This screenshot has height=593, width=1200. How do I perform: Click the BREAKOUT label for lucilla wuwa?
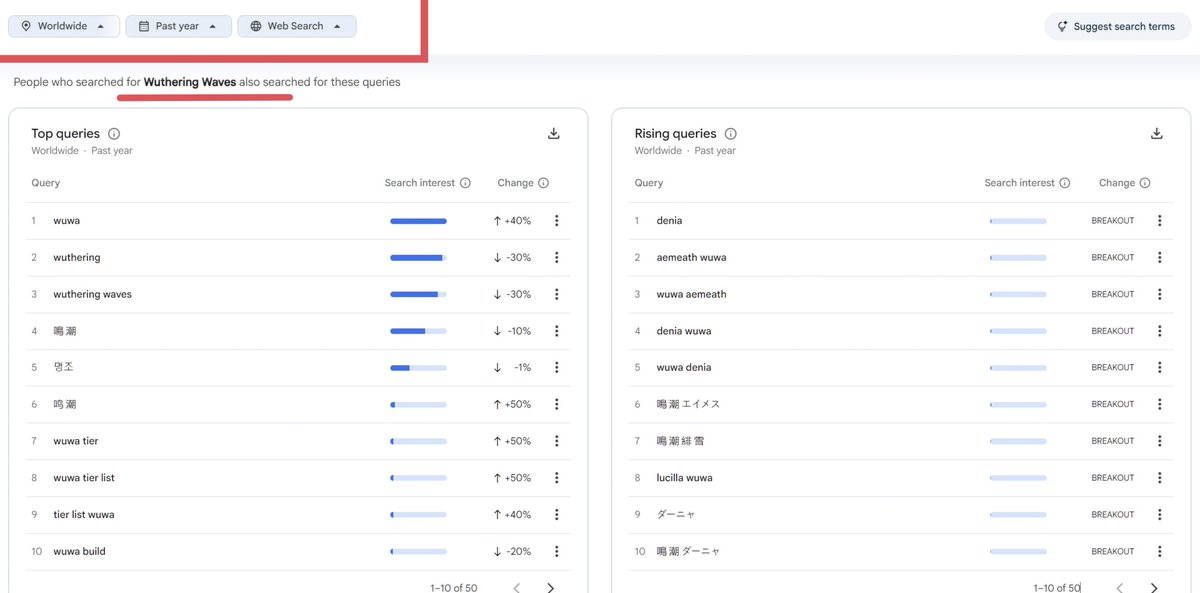(x=1113, y=478)
